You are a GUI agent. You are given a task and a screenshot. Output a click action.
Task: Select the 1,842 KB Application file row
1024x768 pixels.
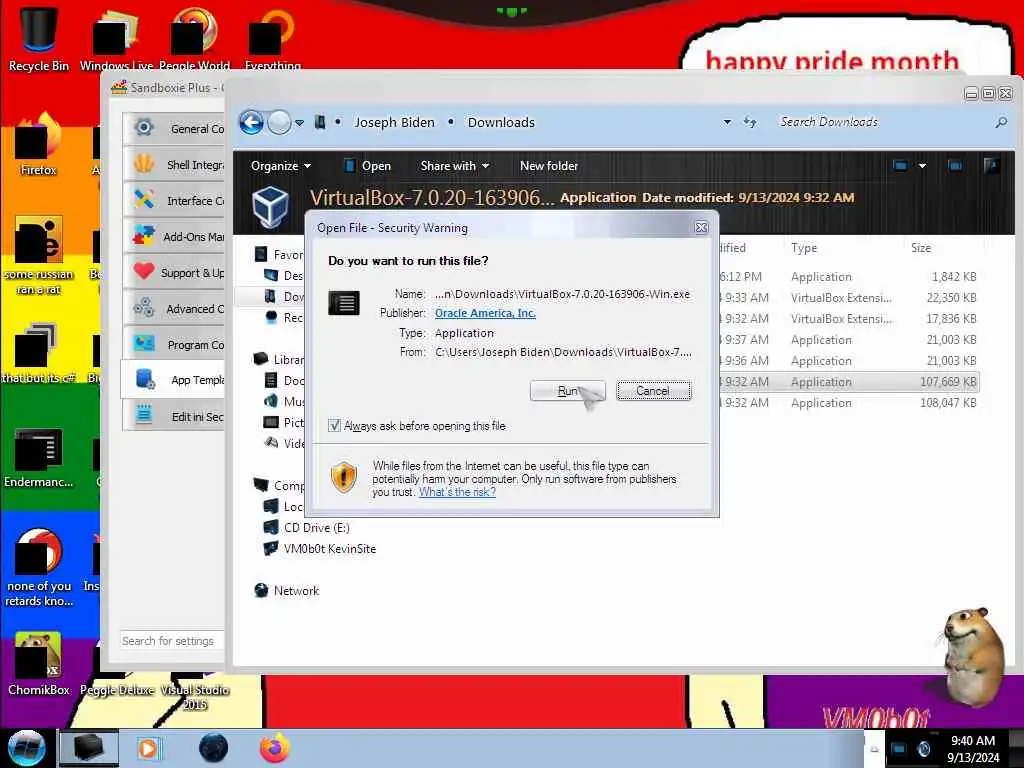tap(849, 277)
